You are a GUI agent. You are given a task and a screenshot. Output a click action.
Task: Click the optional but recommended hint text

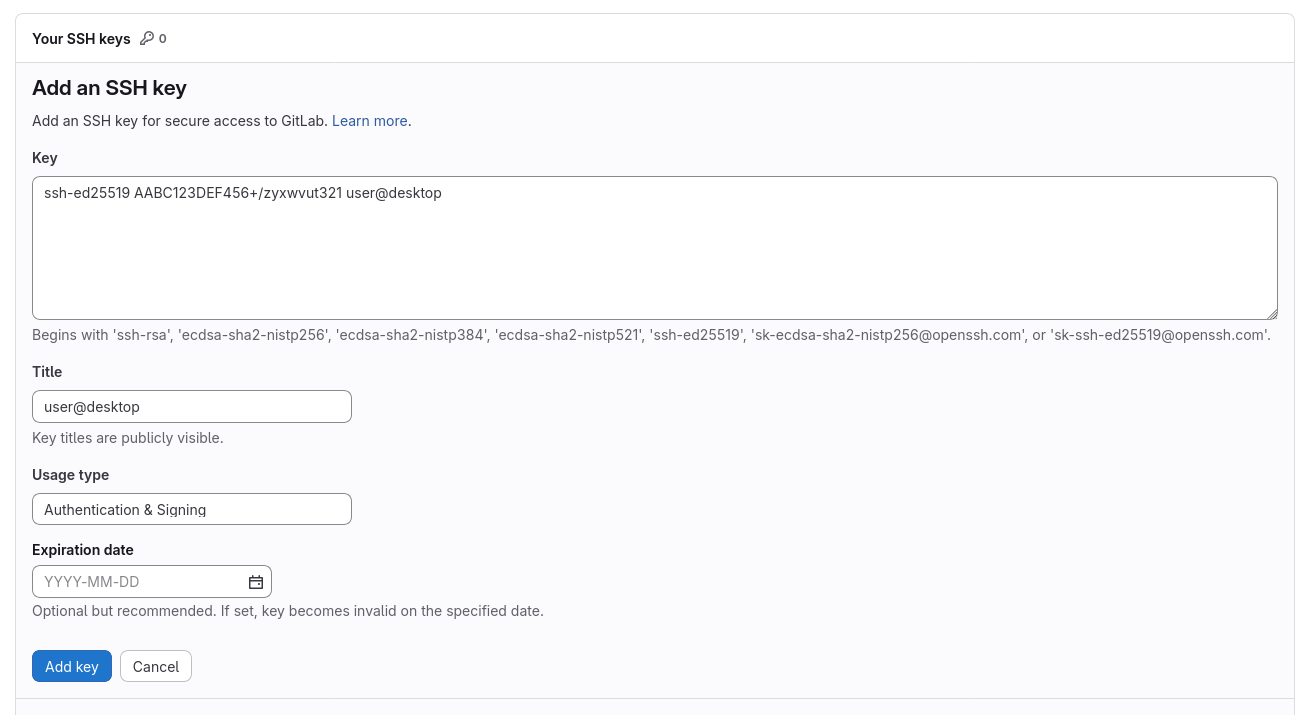[288, 610]
